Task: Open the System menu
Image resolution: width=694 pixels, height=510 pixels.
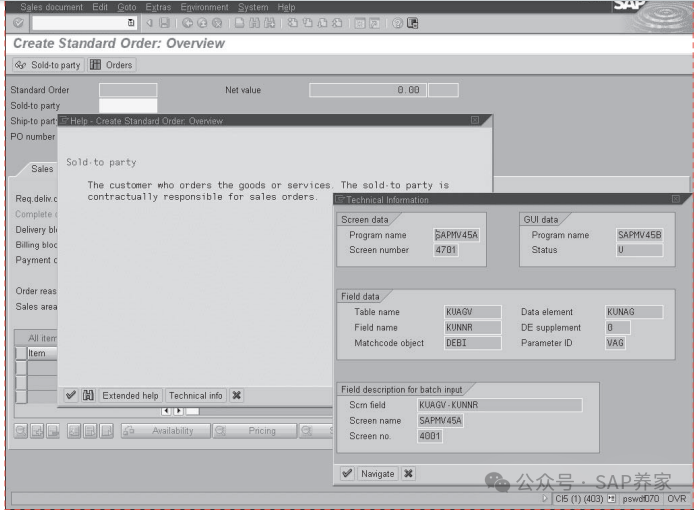Action: [253, 7]
